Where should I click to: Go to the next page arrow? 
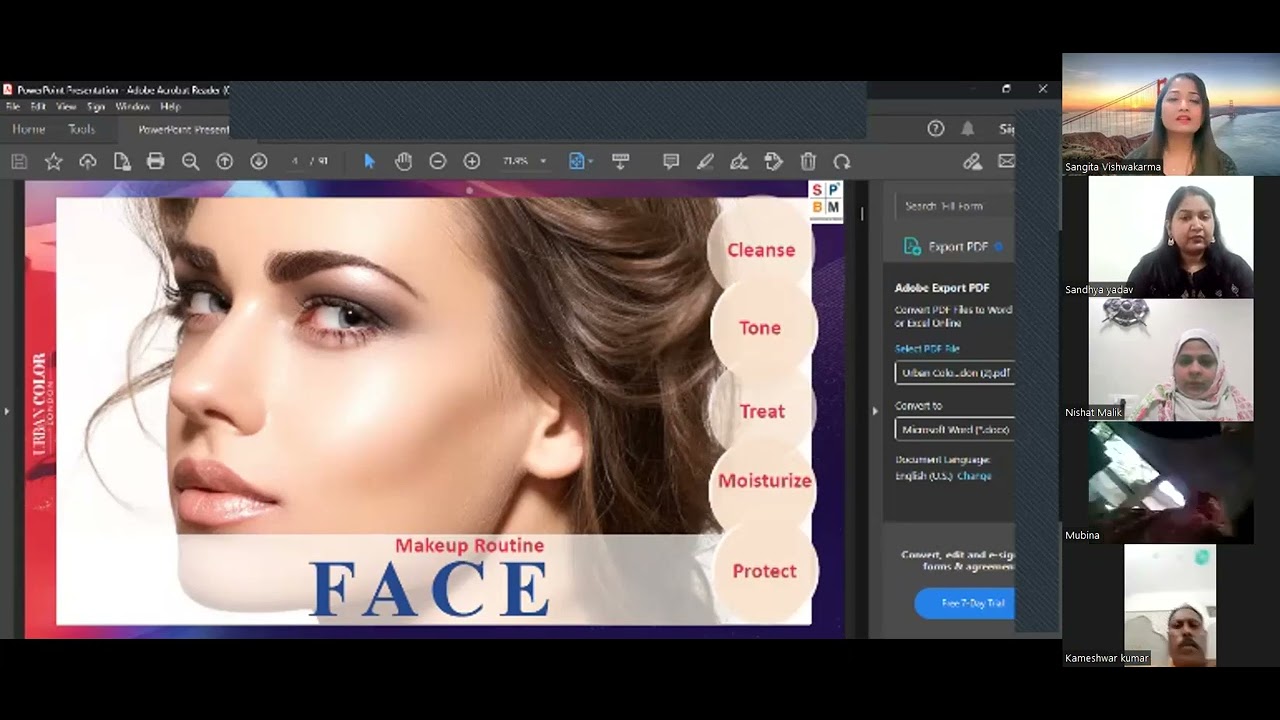coord(259,161)
